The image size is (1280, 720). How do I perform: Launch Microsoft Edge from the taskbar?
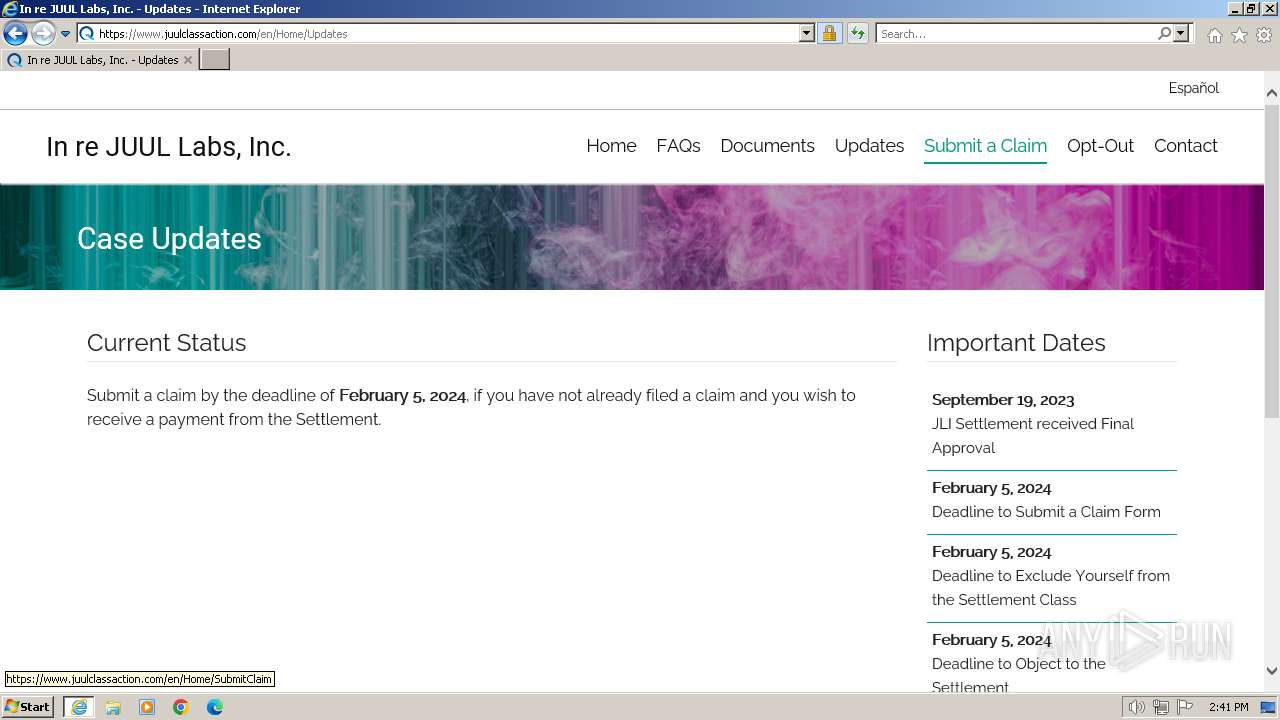pos(215,707)
